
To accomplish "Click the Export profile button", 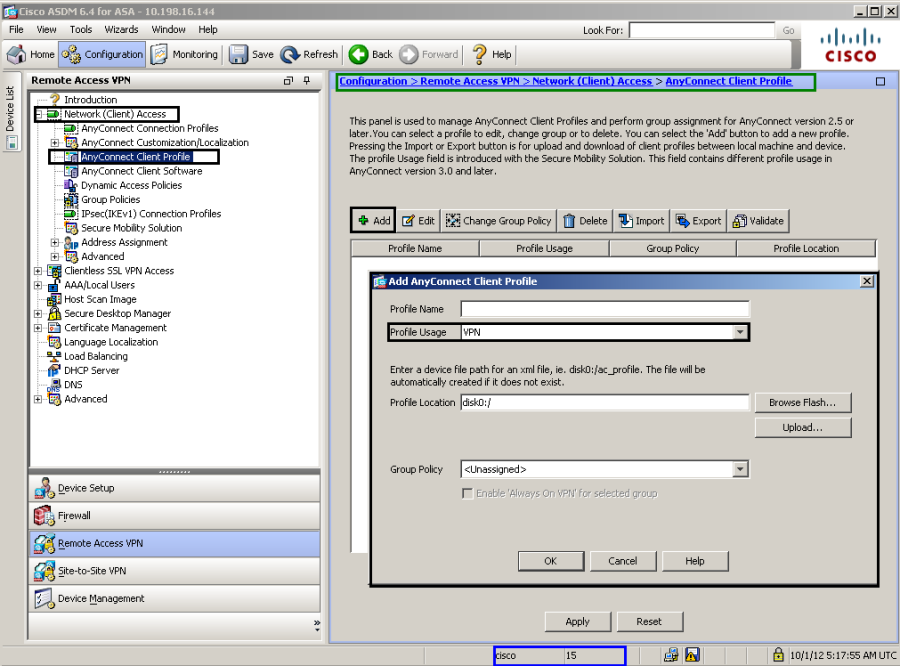I will tap(699, 220).
